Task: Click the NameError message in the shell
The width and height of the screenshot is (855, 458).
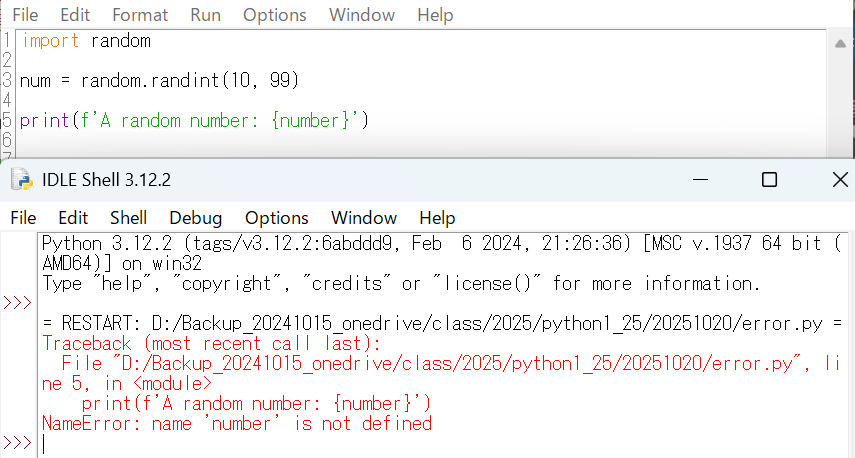Action: coord(237,423)
